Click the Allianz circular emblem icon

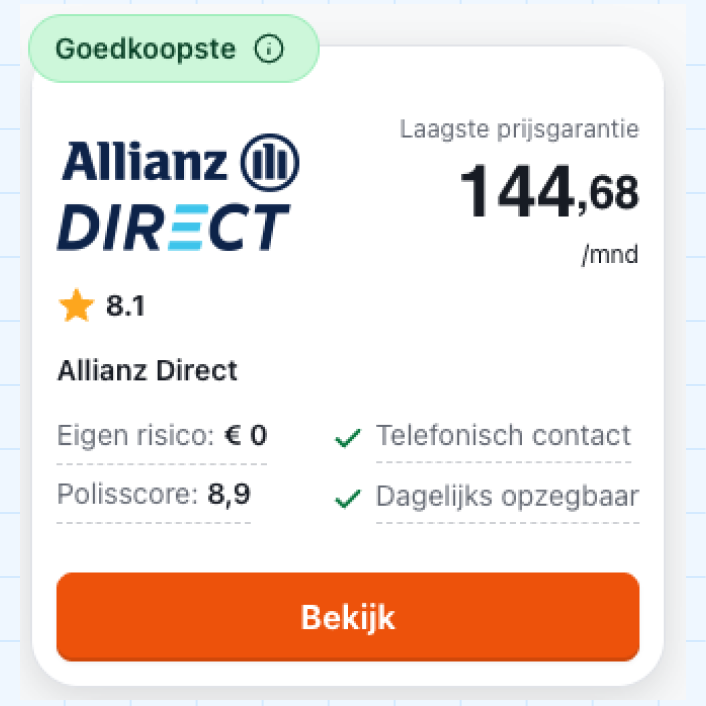click(270, 160)
